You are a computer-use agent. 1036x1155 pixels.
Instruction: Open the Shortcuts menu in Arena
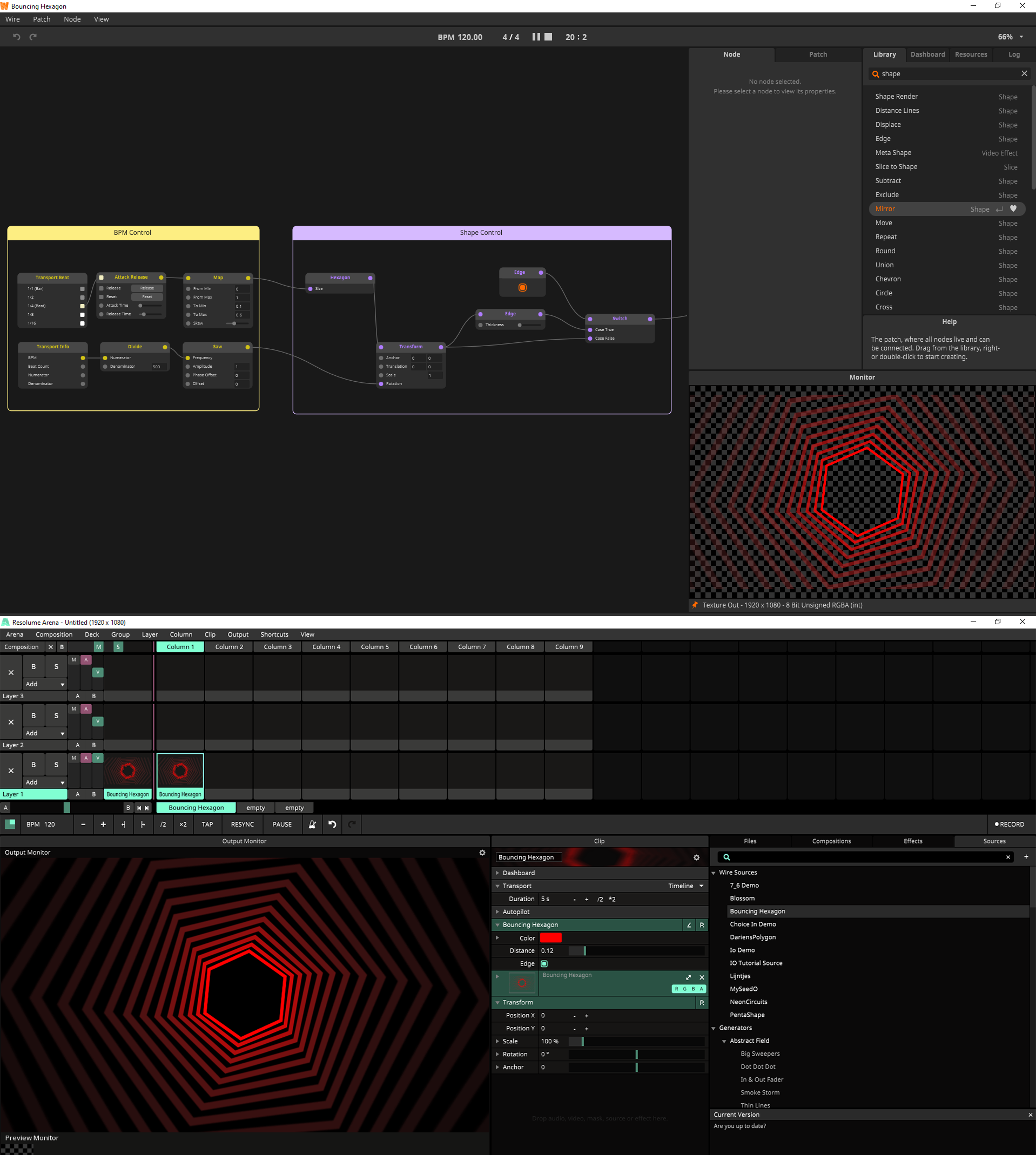click(x=274, y=634)
